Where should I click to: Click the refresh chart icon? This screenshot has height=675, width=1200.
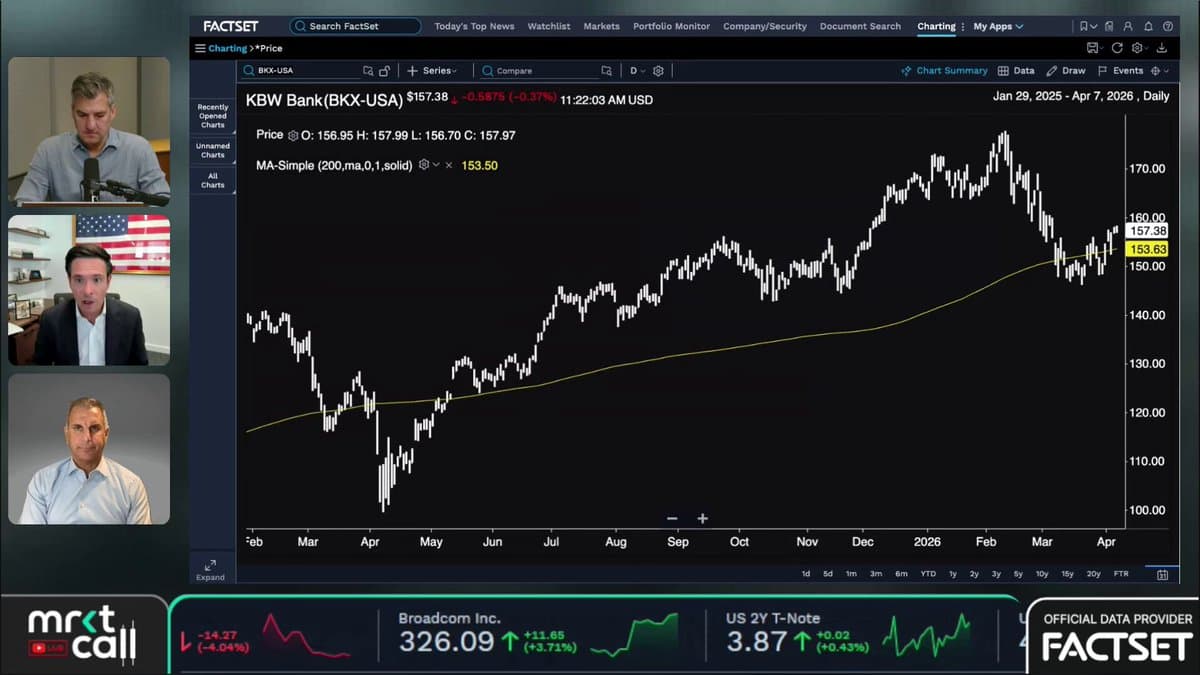(x=1117, y=48)
